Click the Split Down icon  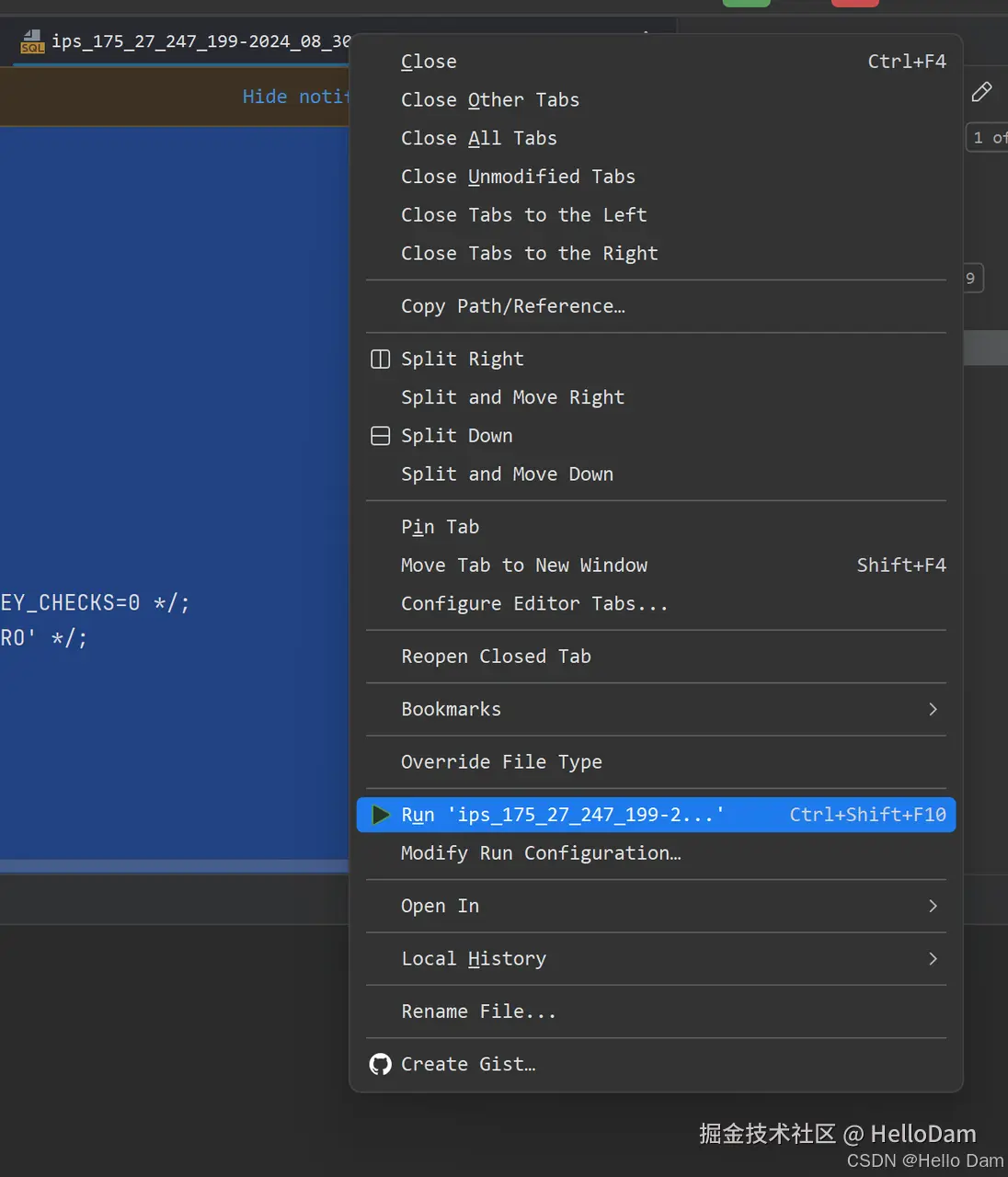point(380,436)
